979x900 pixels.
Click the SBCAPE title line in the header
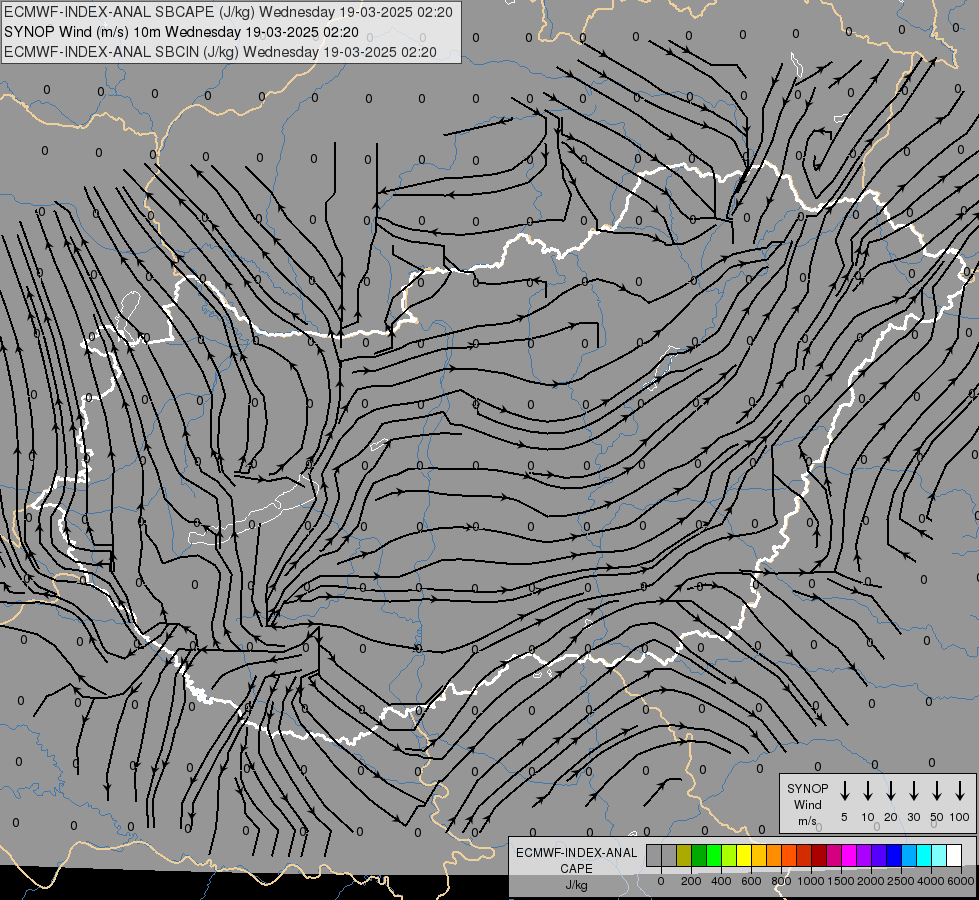click(229, 12)
